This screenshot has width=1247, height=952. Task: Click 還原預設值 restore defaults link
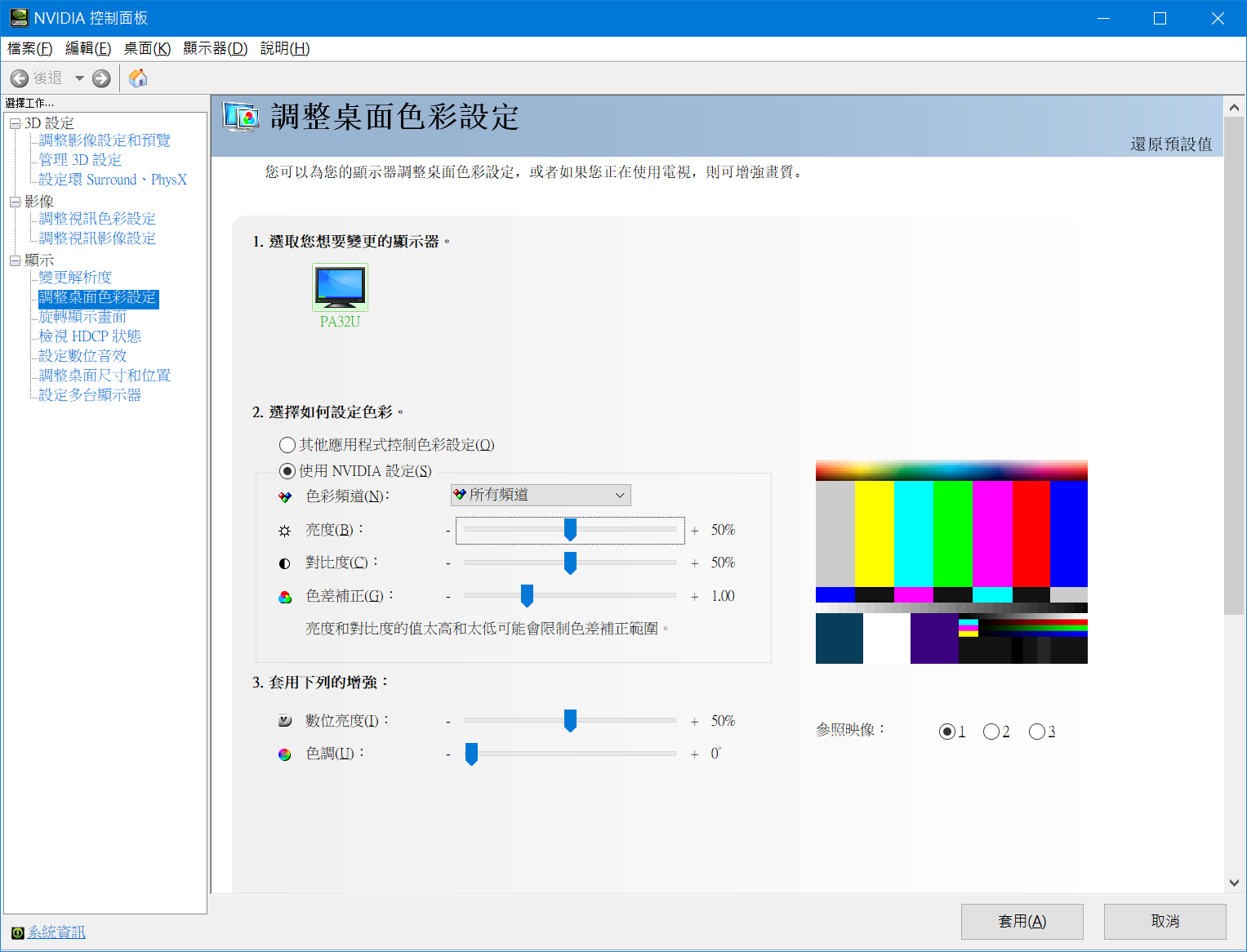pos(1171,145)
